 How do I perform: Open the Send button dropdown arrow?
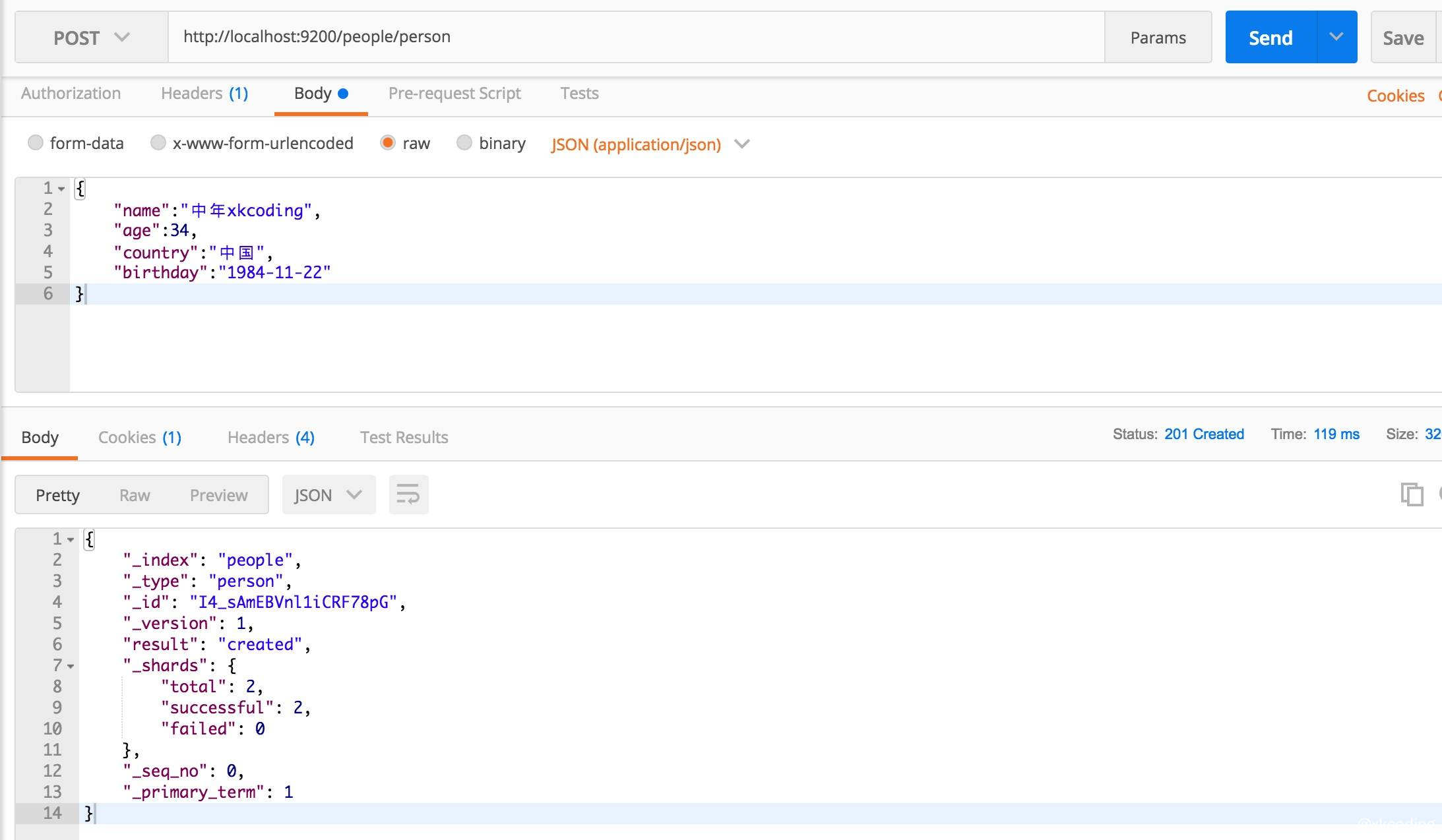[1336, 37]
